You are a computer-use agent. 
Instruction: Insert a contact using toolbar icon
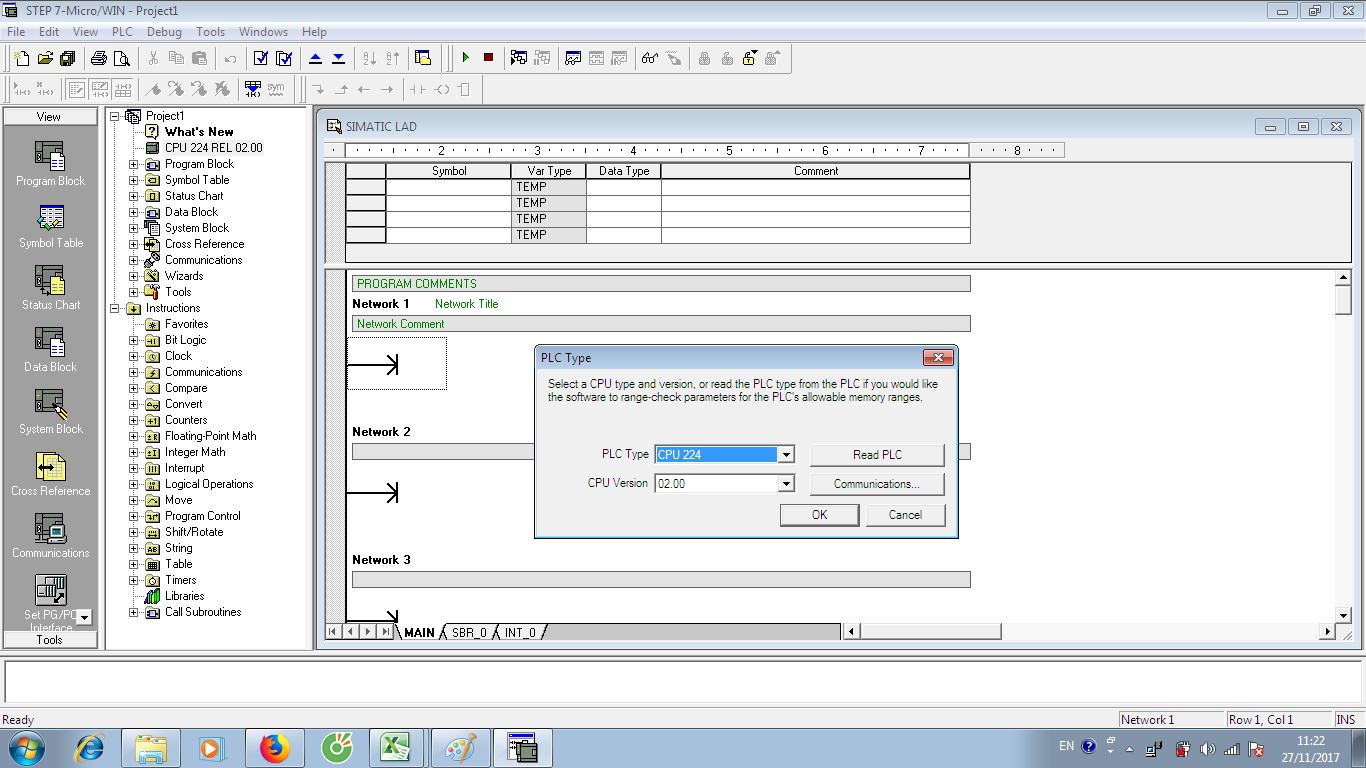pos(417,89)
